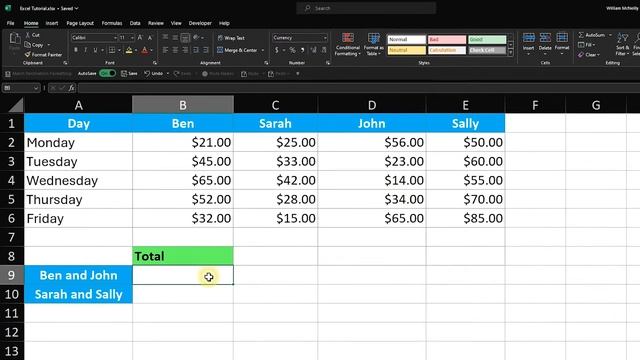Click the Insert Function fx icon

tap(71, 88)
